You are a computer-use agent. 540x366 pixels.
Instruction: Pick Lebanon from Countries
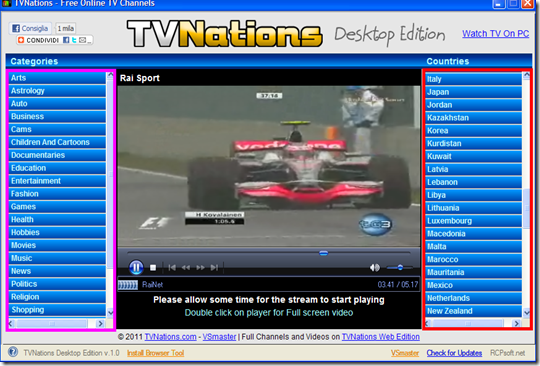[x=474, y=182]
